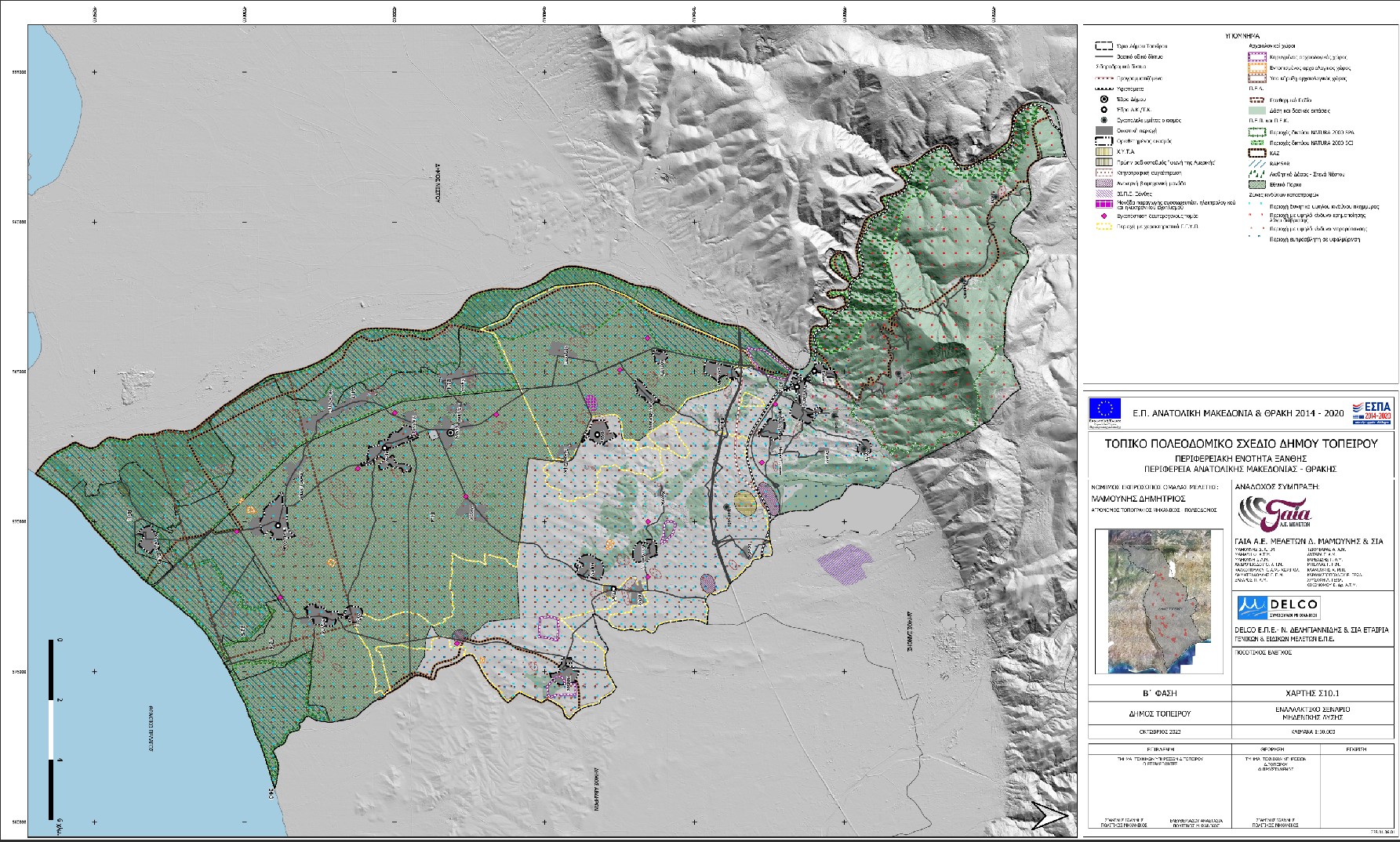Click text ΠΕΡΙΦΕΡΕΙΑ ΑΝΑΤΟΛΙΚΗΣ ΜΑΚΕΔΟΝΙΑΣ - ΘΡΑΚΗΣ
The height and width of the screenshot is (842, 1400).
1241,468
